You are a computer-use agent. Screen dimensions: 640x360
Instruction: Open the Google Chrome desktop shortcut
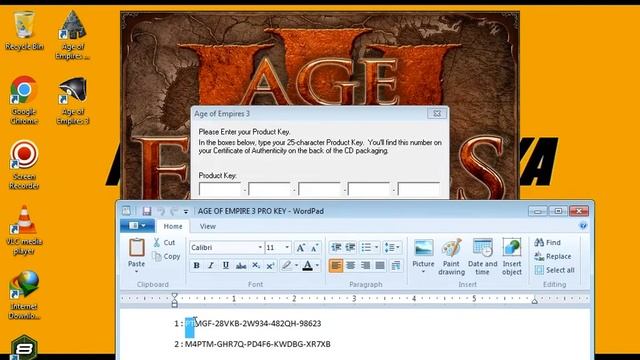[x=24, y=100]
